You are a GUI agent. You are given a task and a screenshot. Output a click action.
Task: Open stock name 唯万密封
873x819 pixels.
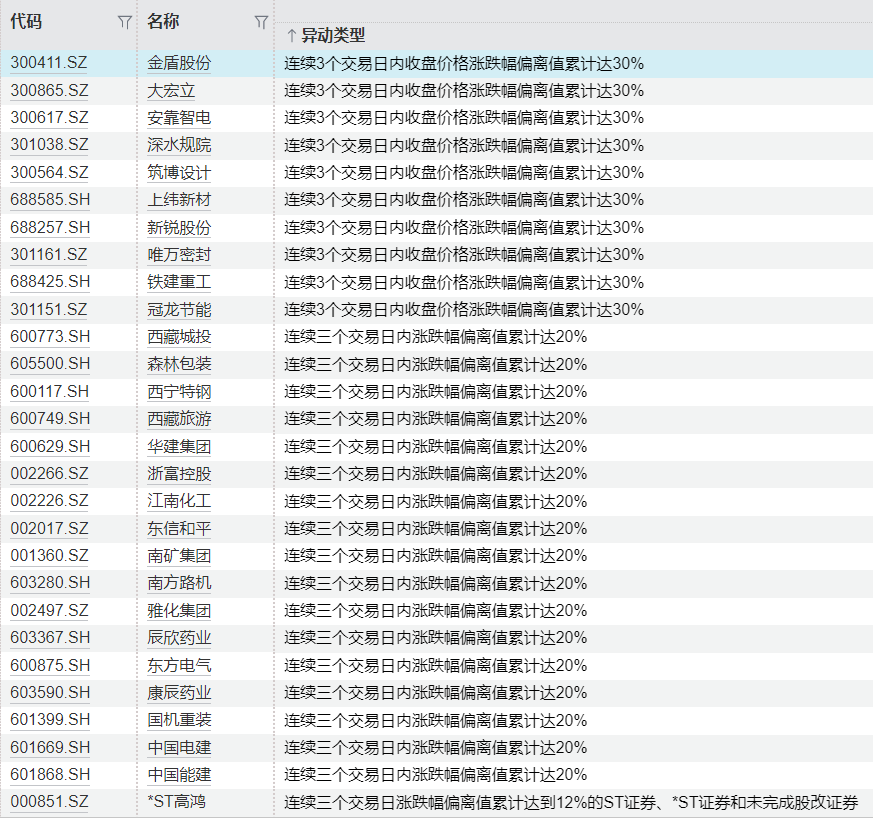point(179,254)
